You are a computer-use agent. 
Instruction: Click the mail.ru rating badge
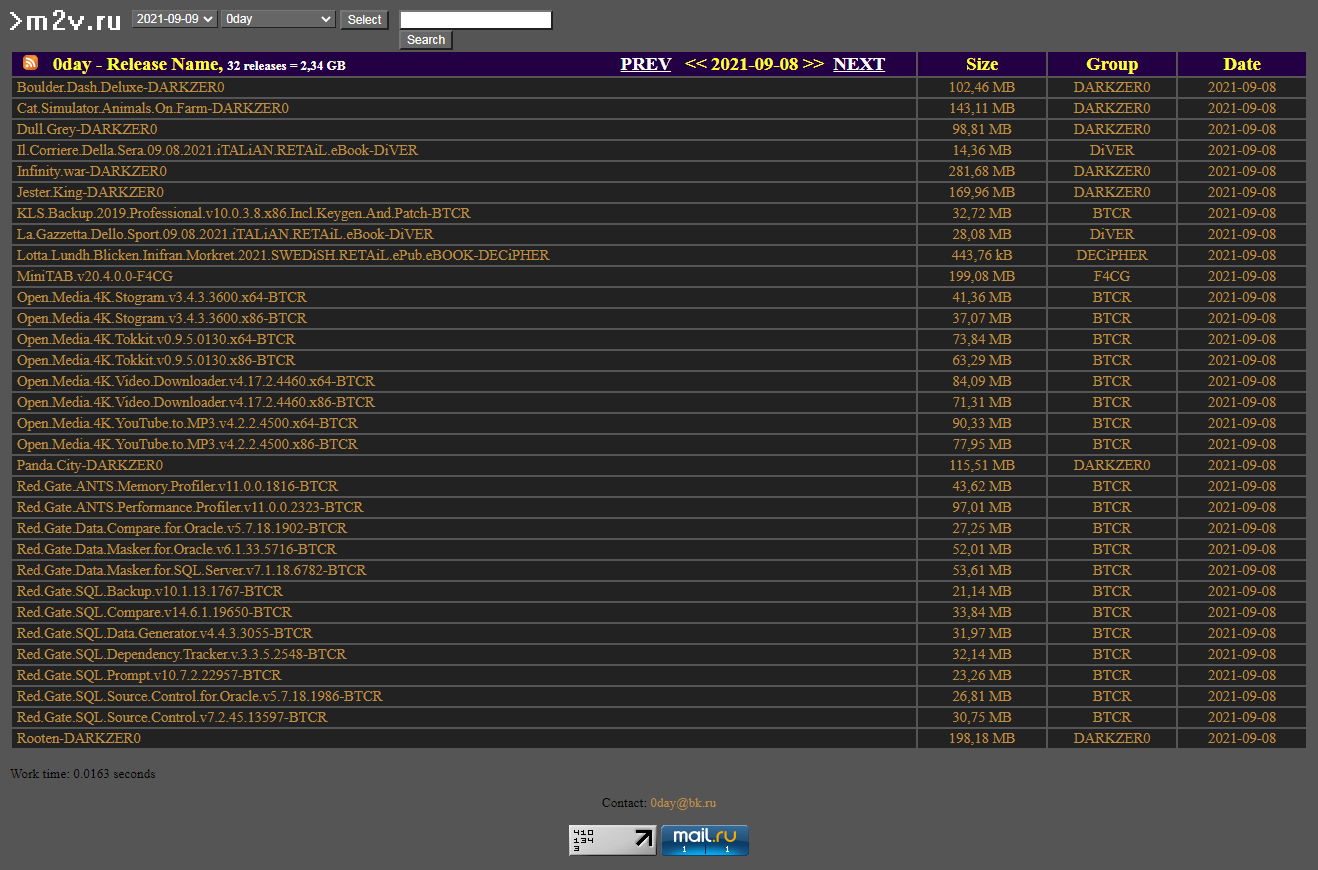[705, 840]
